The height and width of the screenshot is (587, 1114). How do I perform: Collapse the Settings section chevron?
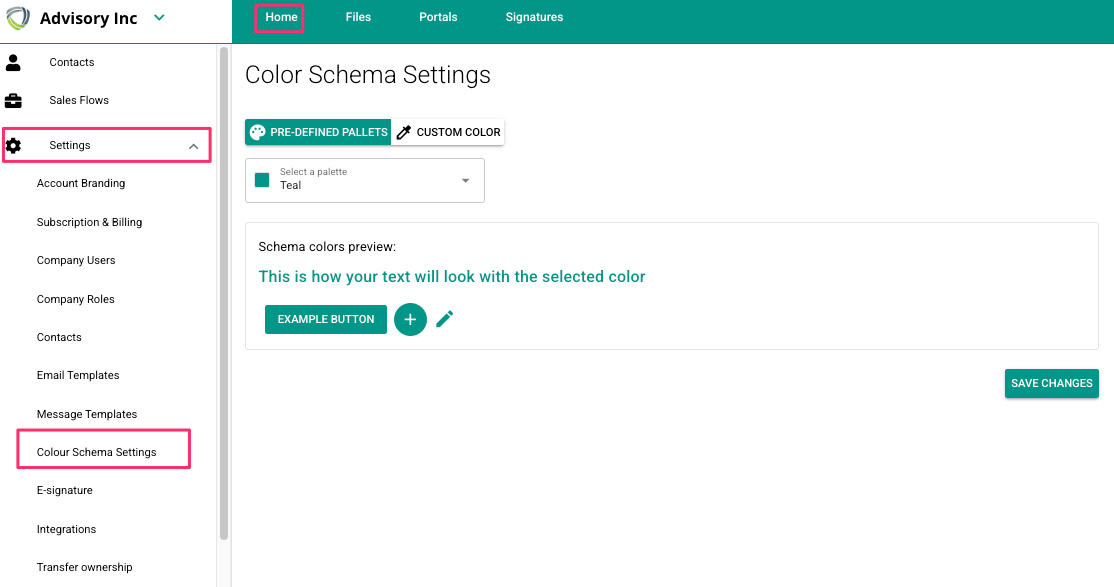coord(193,147)
